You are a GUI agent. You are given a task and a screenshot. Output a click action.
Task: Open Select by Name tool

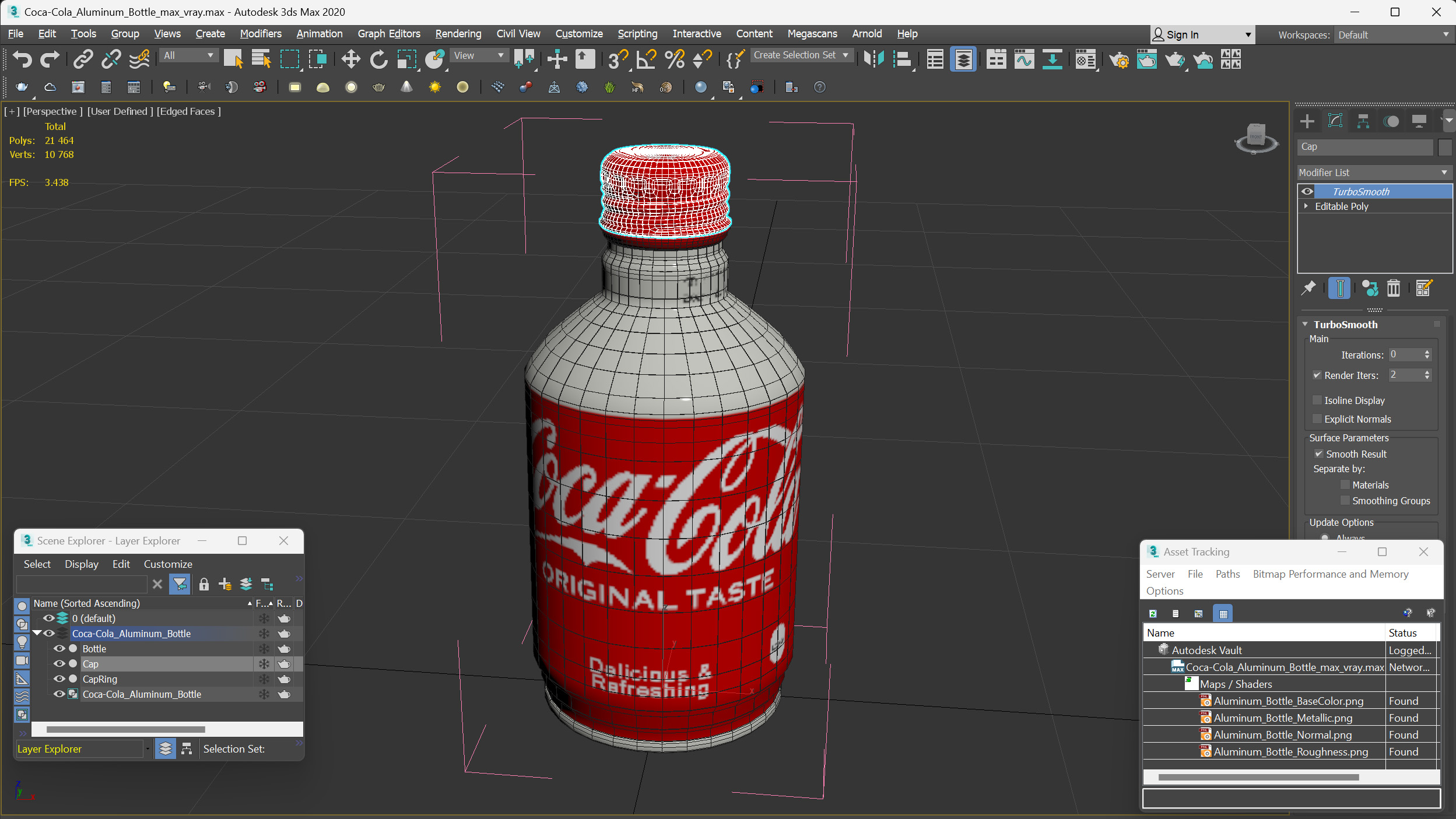click(x=261, y=59)
